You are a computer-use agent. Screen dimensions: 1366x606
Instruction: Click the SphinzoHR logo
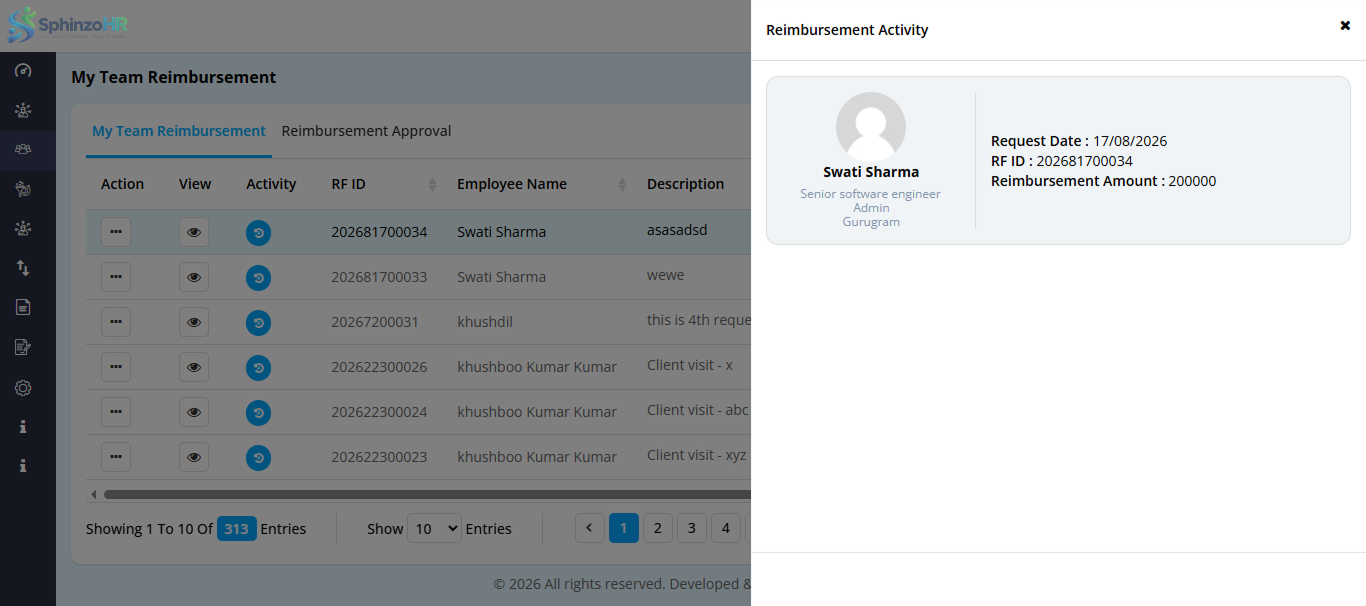coord(68,25)
